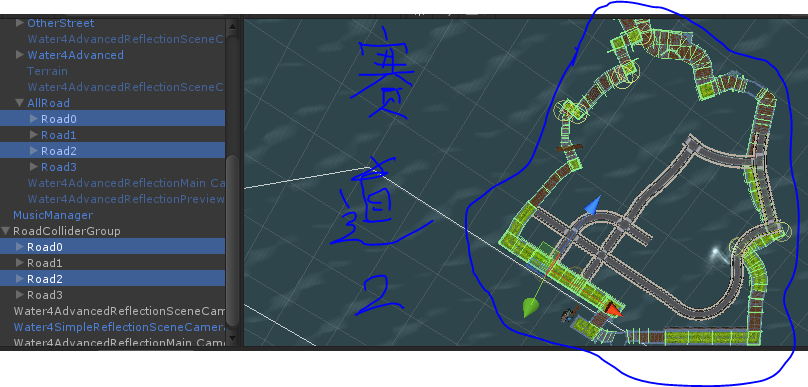Select Road0 label under AllRoad
The width and height of the screenshot is (808, 387).
(x=59, y=119)
